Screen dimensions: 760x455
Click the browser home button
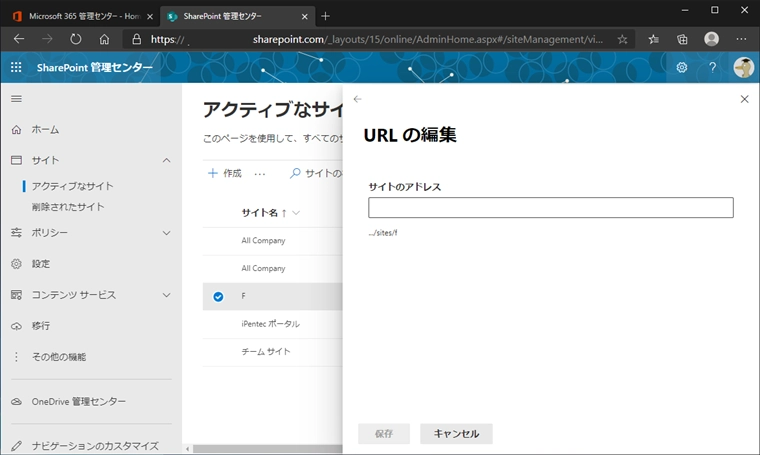tap(104, 39)
